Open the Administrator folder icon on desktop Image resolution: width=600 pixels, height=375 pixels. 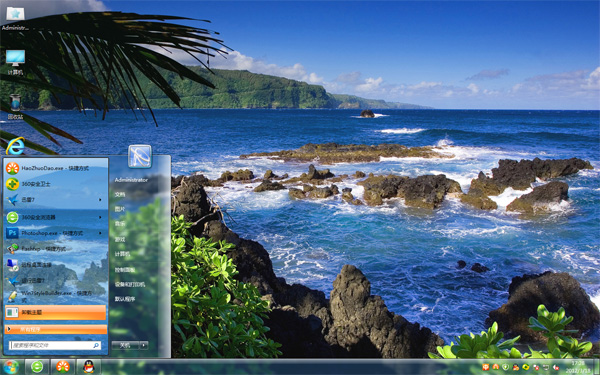(x=15, y=18)
